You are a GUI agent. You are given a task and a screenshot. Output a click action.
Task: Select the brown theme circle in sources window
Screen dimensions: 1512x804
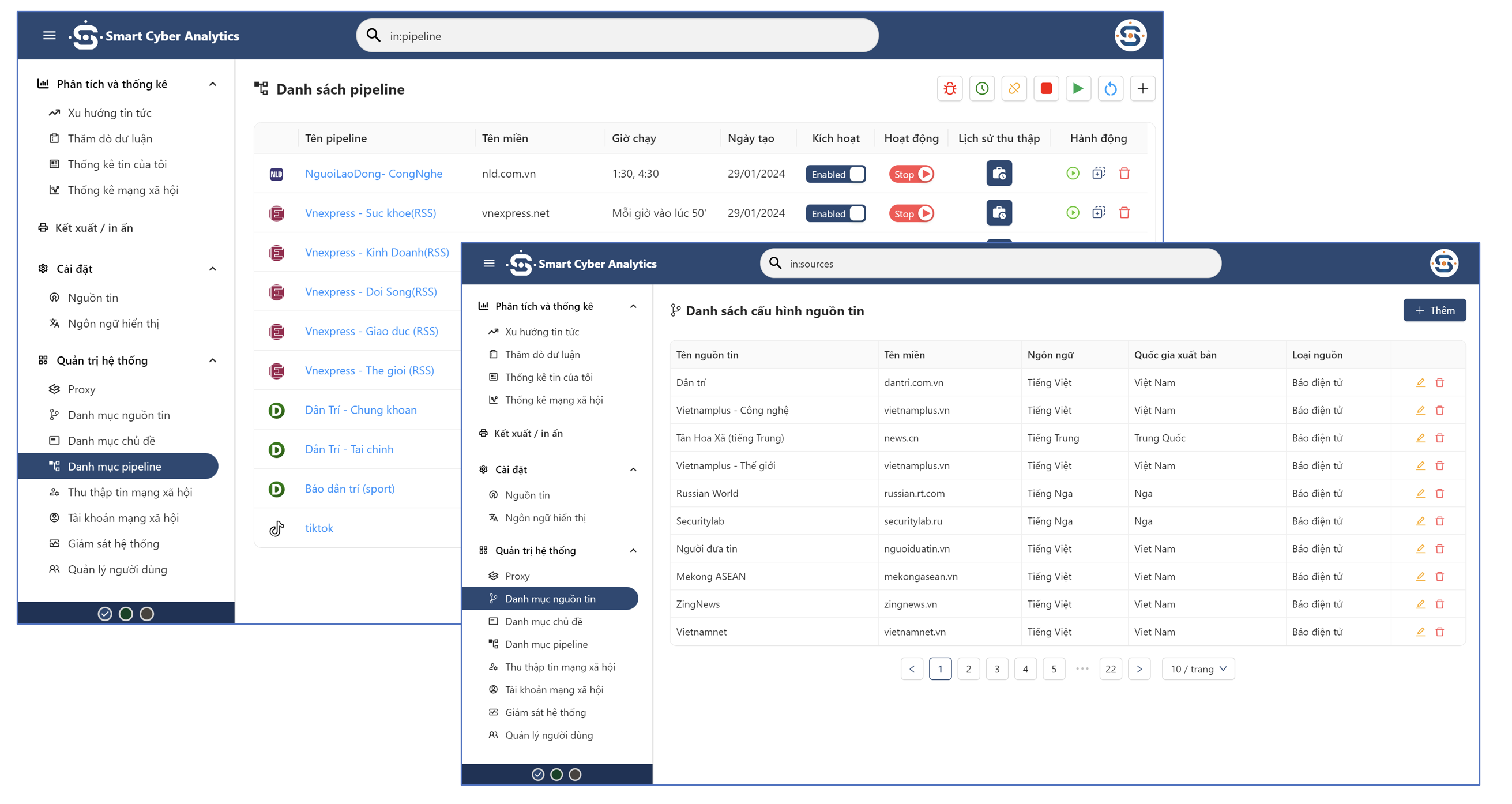(574, 775)
